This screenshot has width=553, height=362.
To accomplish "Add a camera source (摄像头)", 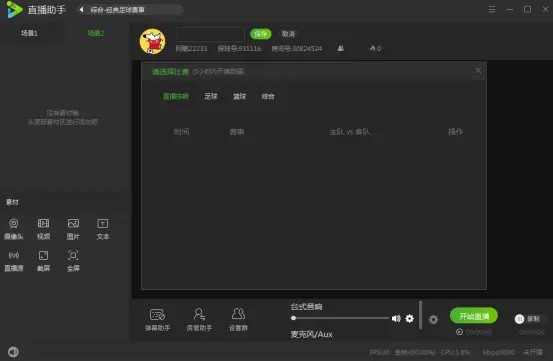I will (13, 229).
